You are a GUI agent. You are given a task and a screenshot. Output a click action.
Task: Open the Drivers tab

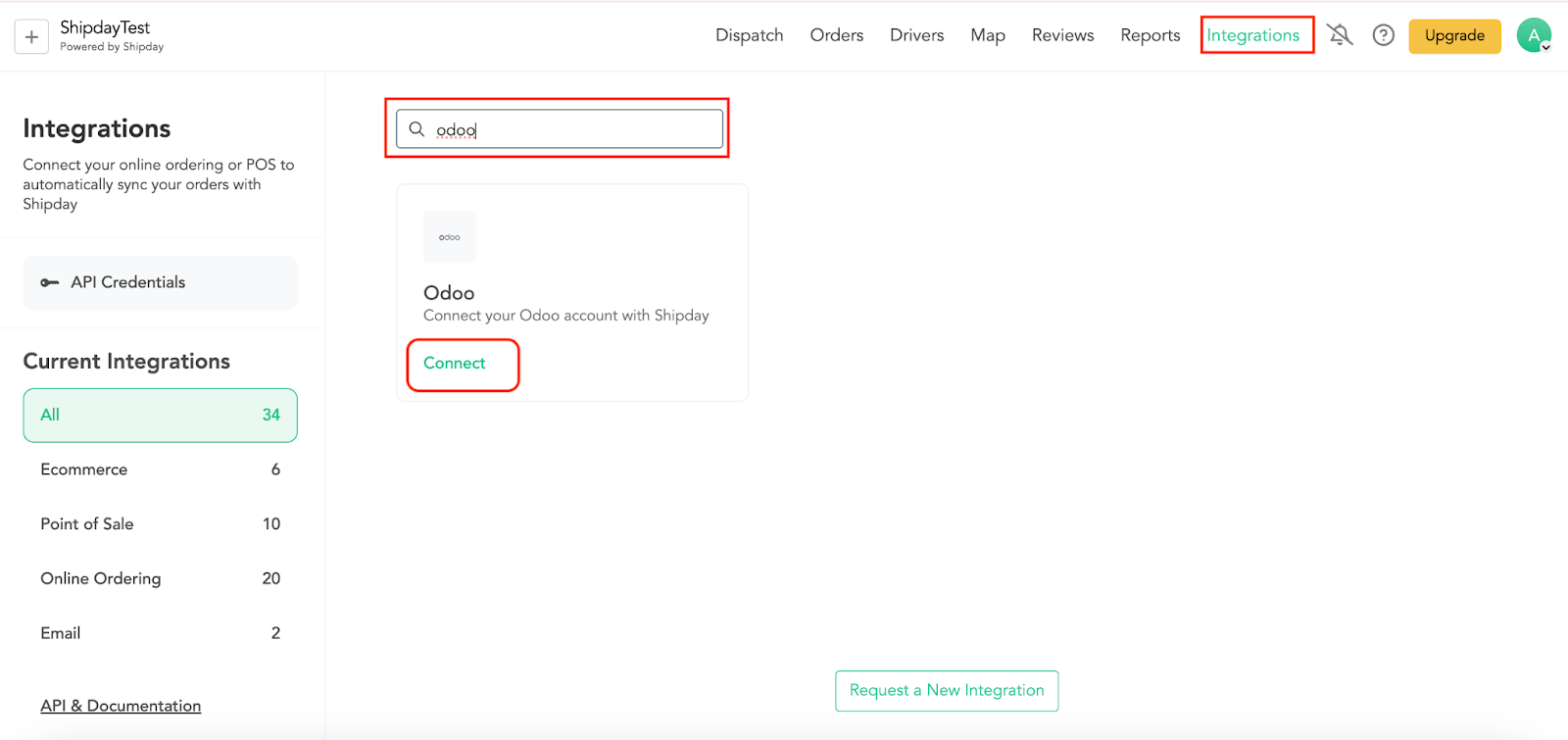[x=916, y=35]
